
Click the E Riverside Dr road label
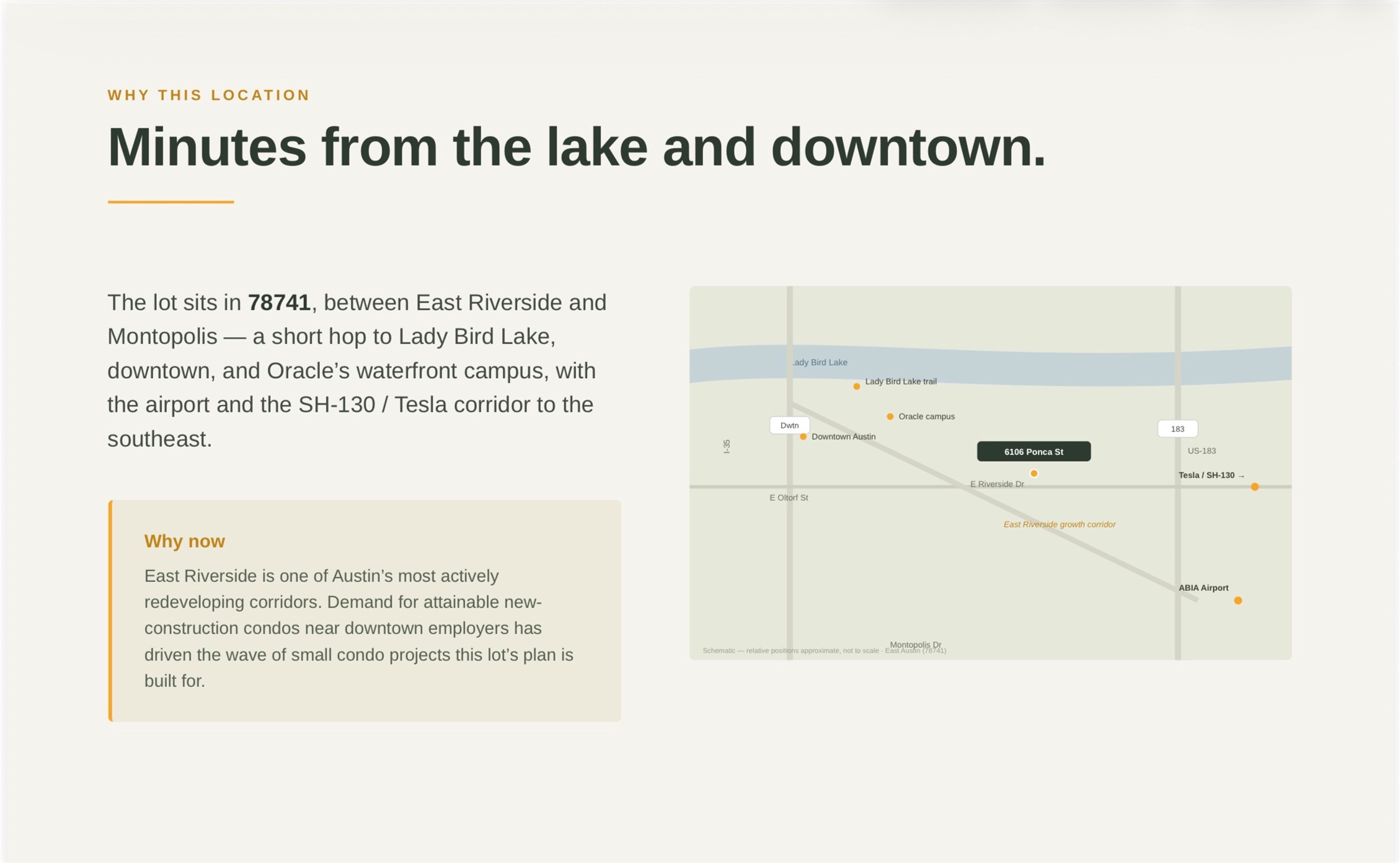click(996, 484)
